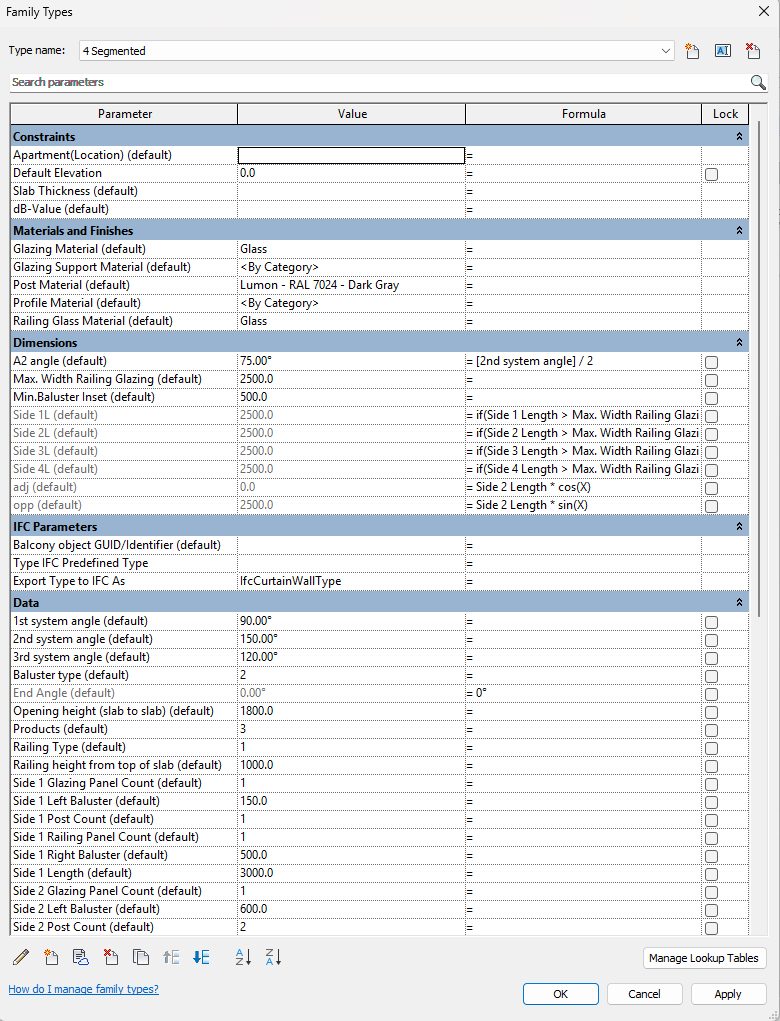Click Products value 3
Image resolution: width=780 pixels, height=1021 pixels.
pyautogui.click(x=352, y=729)
